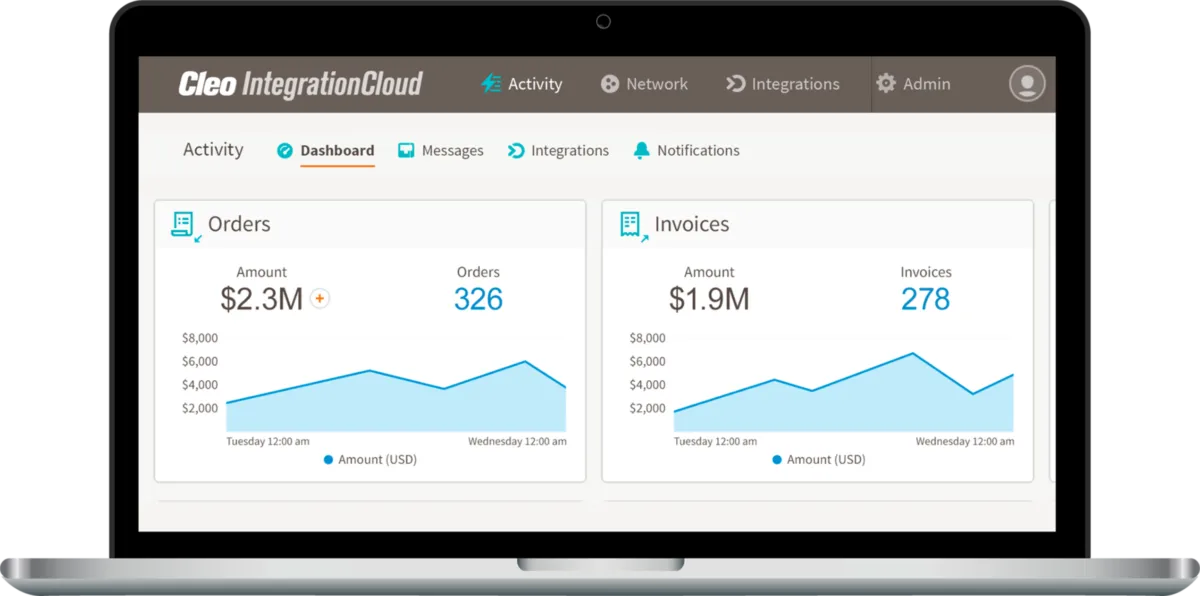Open the Network menu in top bar
The width and height of the screenshot is (1200, 596).
click(656, 84)
